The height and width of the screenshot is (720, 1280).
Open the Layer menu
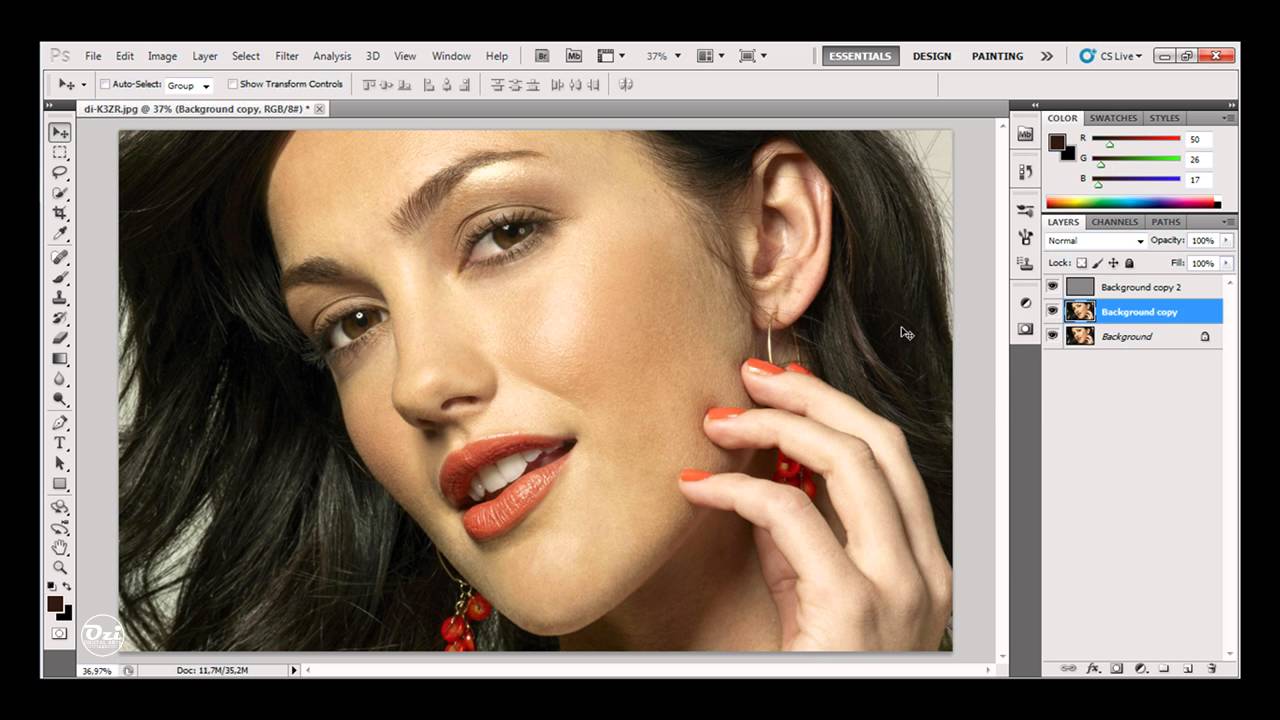pos(205,56)
